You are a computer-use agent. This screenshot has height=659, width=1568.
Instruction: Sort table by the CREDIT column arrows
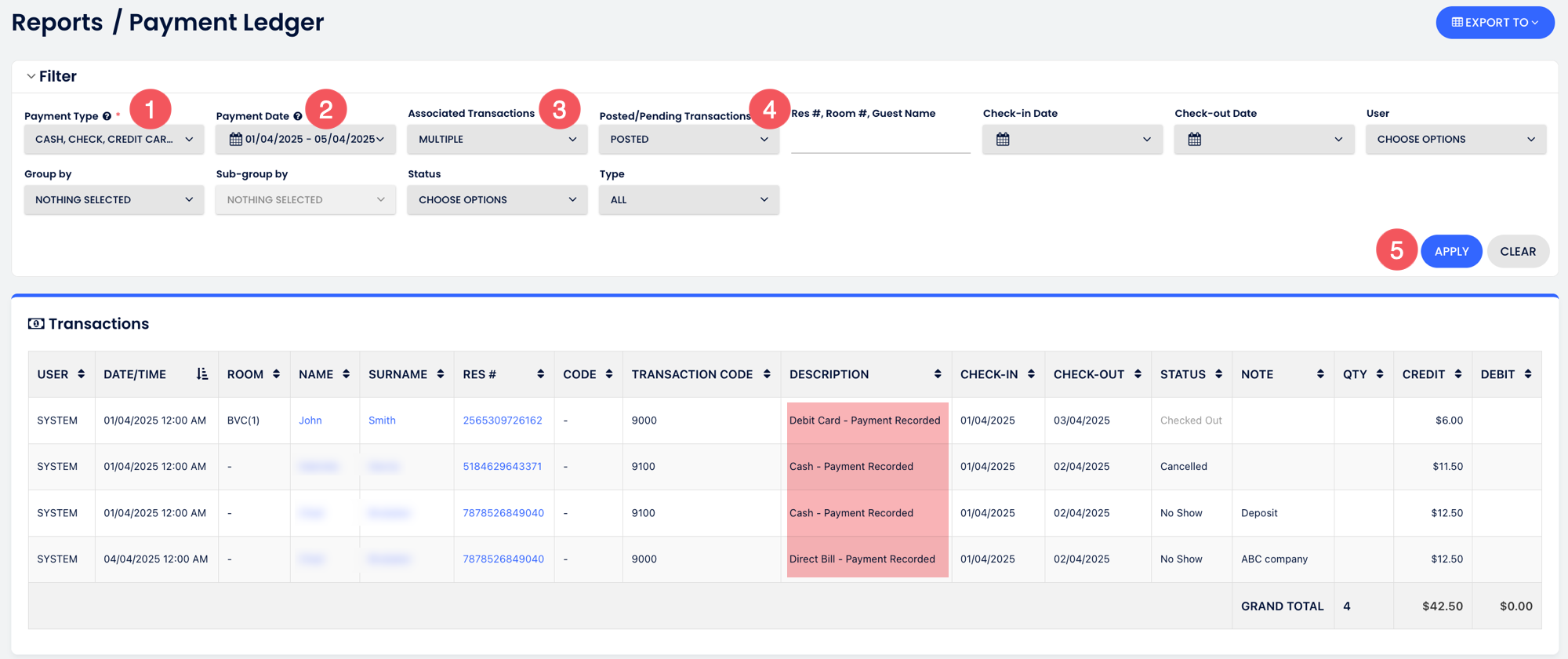1457,374
